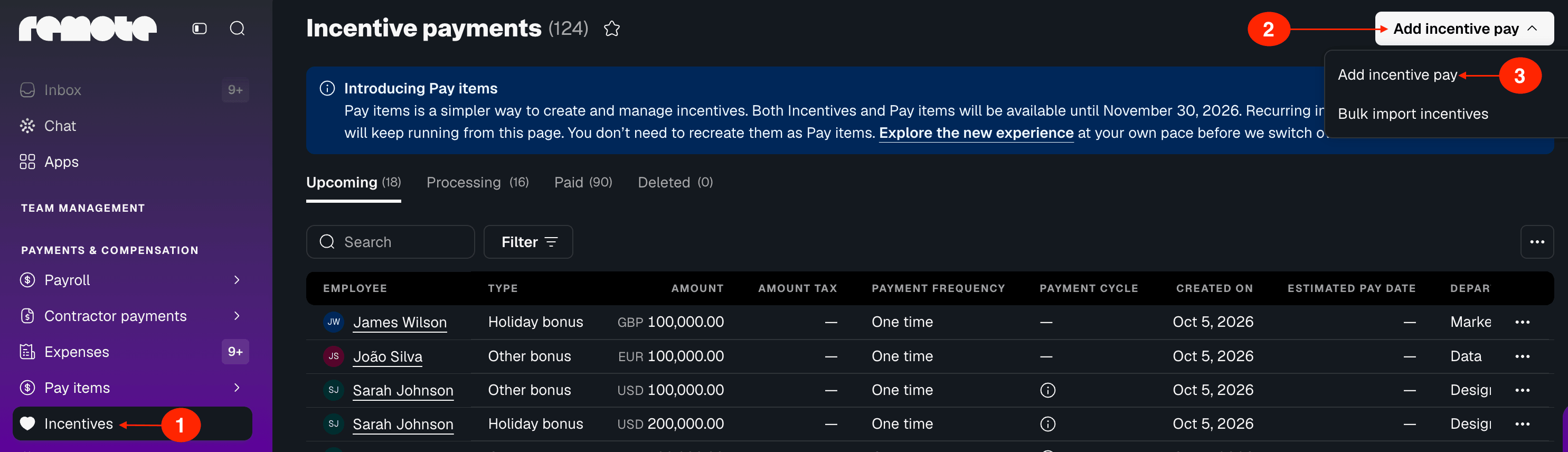This screenshot has height=452, width=1568.
Task: Expand Contractor payments chevron
Action: 237,316
